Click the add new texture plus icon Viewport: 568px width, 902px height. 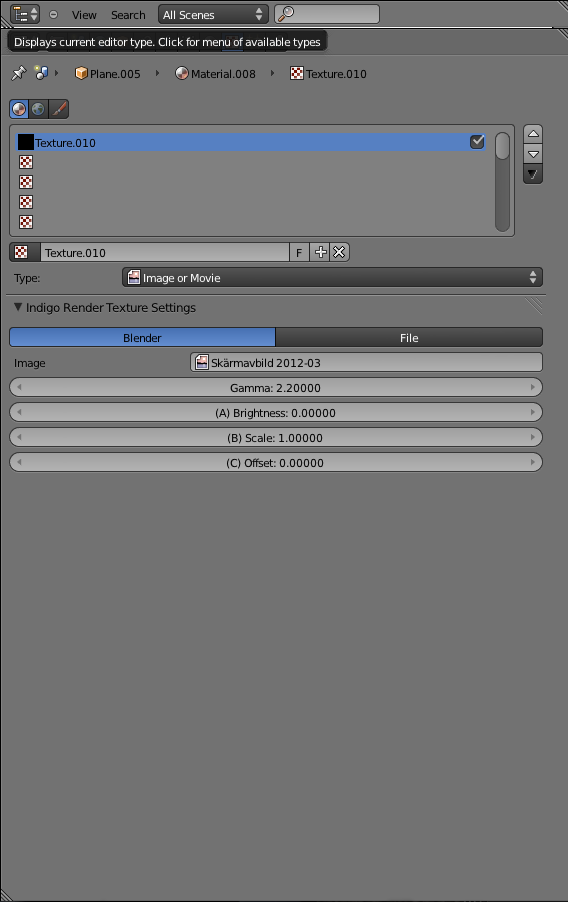click(x=320, y=252)
